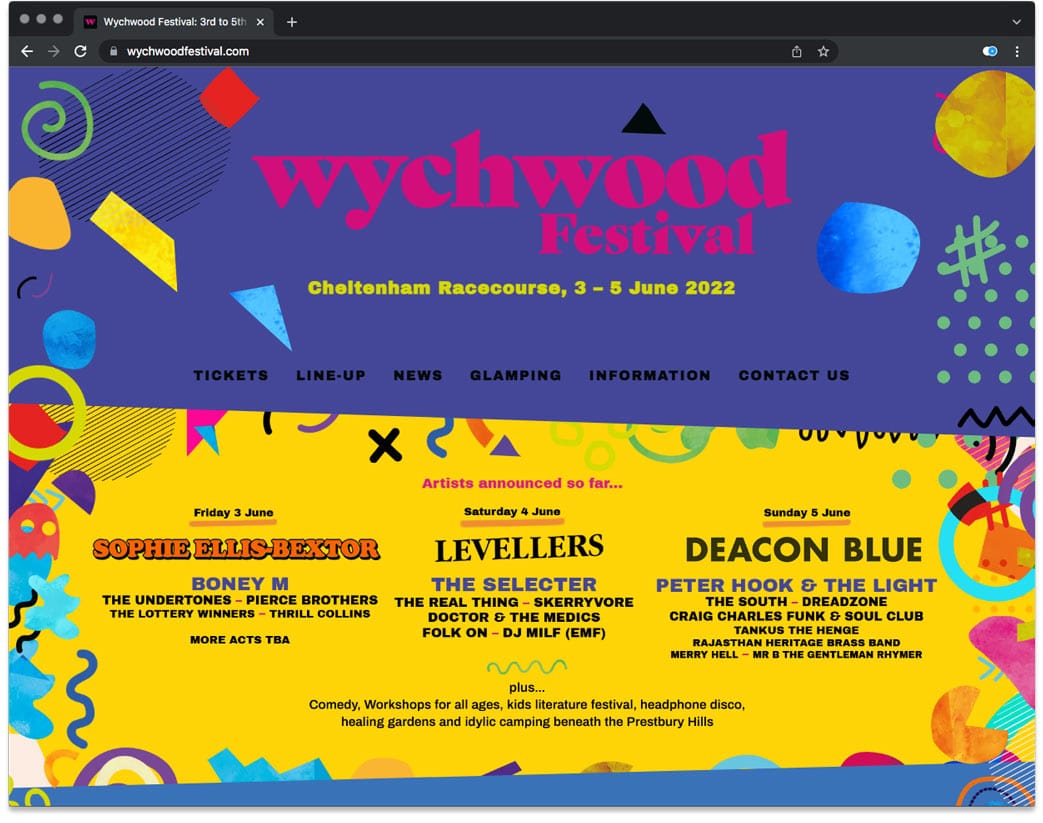Click the Boney M act name
This screenshot has width=1043, height=823.
(x=240, y=583)
